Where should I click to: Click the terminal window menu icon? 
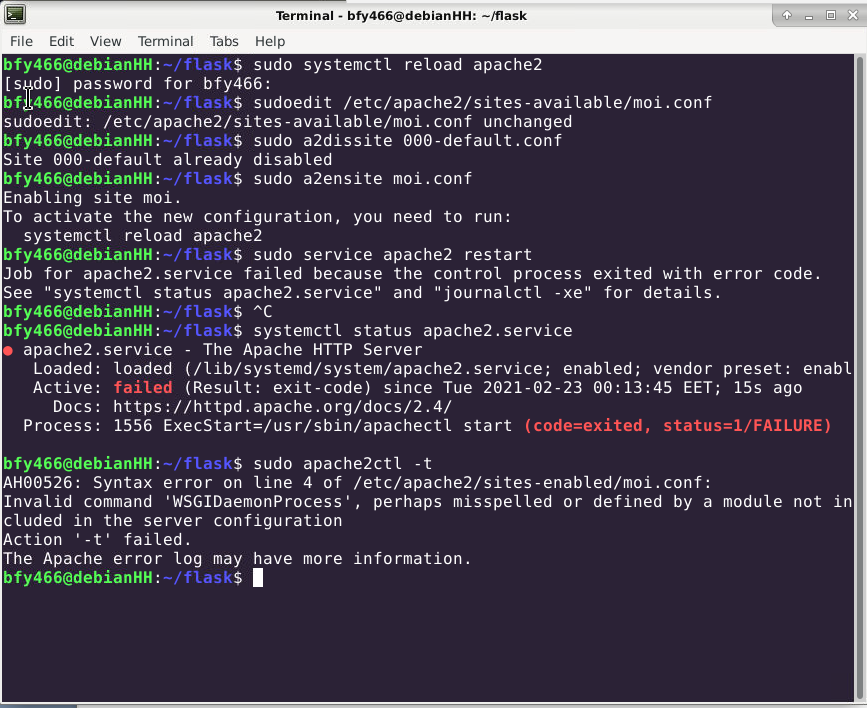point(15,15)
